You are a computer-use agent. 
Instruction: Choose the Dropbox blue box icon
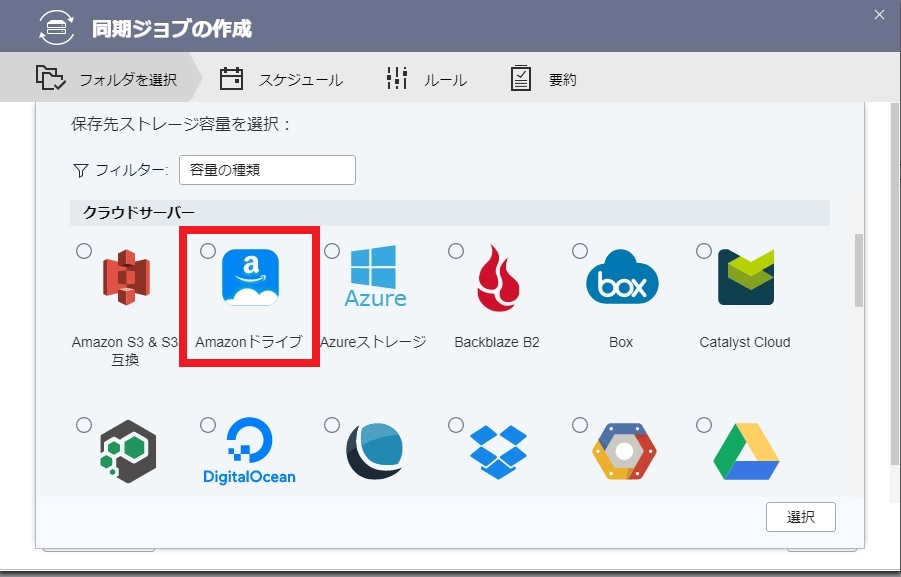click(x=497, y=451)
